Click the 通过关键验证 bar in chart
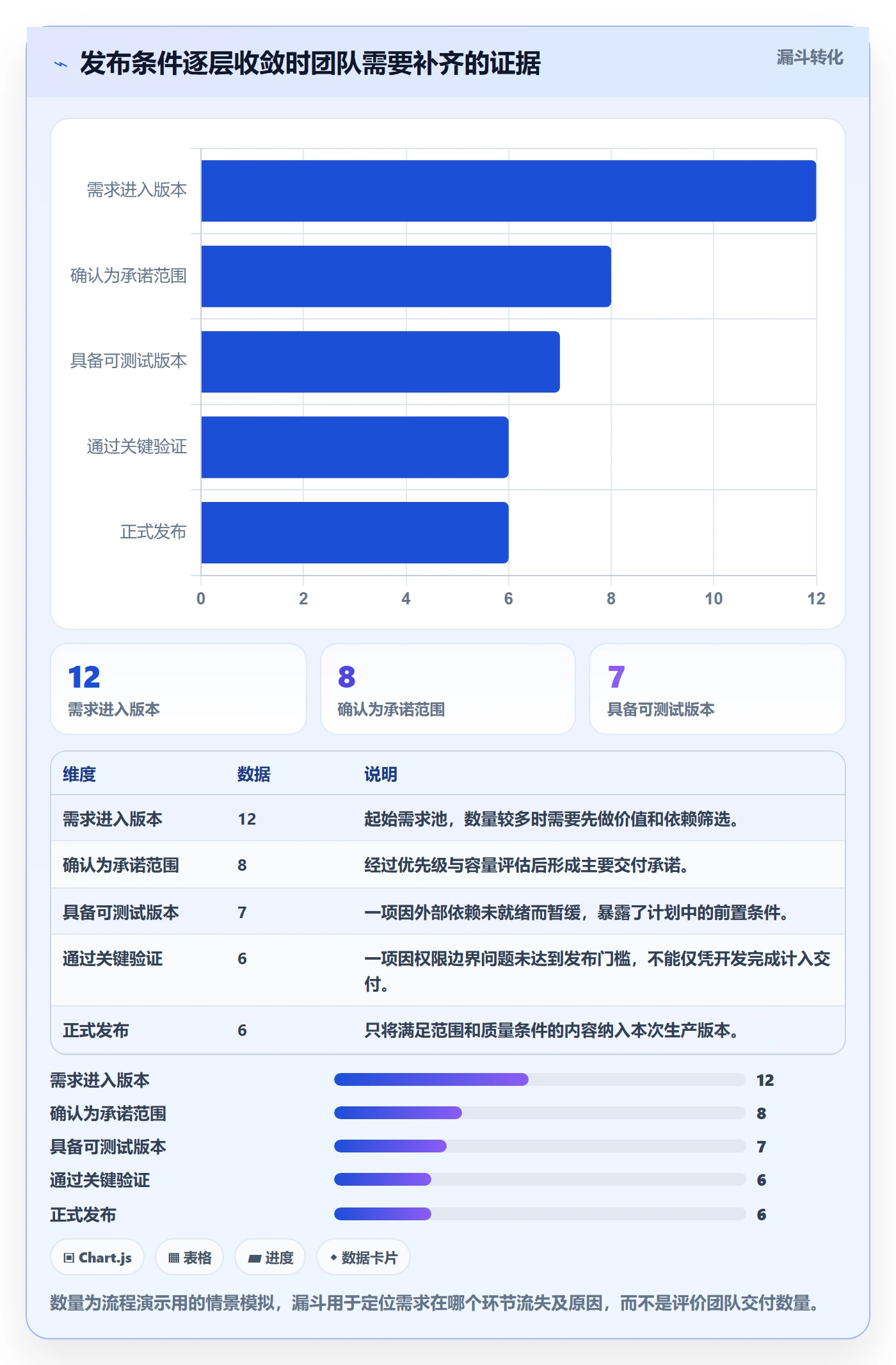896x1365 pixels. pos(355,448)
